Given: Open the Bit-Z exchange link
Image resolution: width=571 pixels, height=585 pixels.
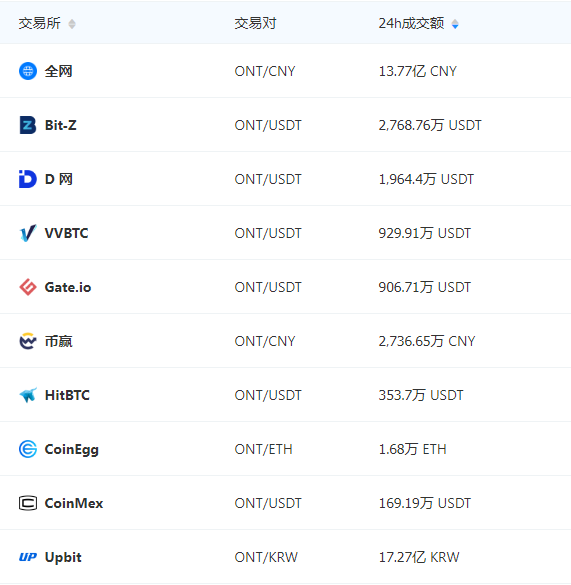Looking at the screenshot, I should (60, 125).
